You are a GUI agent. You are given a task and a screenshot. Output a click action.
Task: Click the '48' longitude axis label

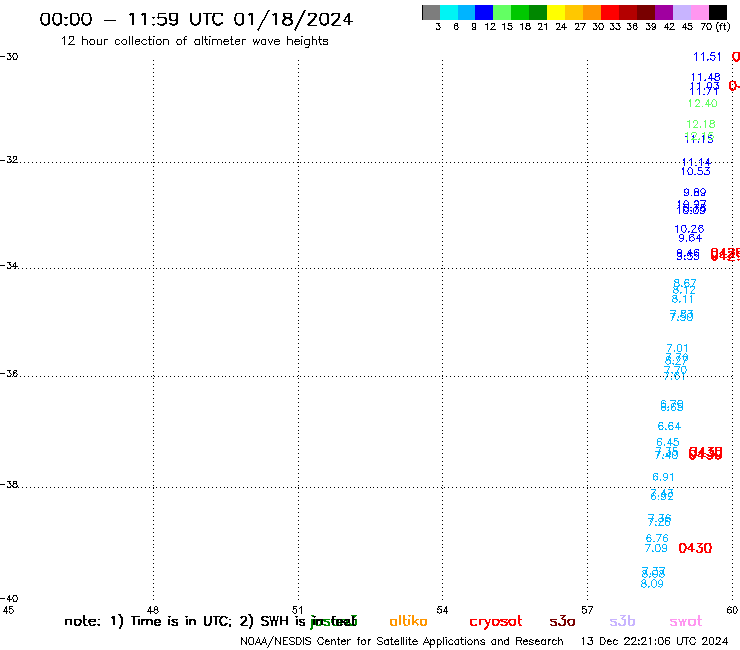(152, 610)
